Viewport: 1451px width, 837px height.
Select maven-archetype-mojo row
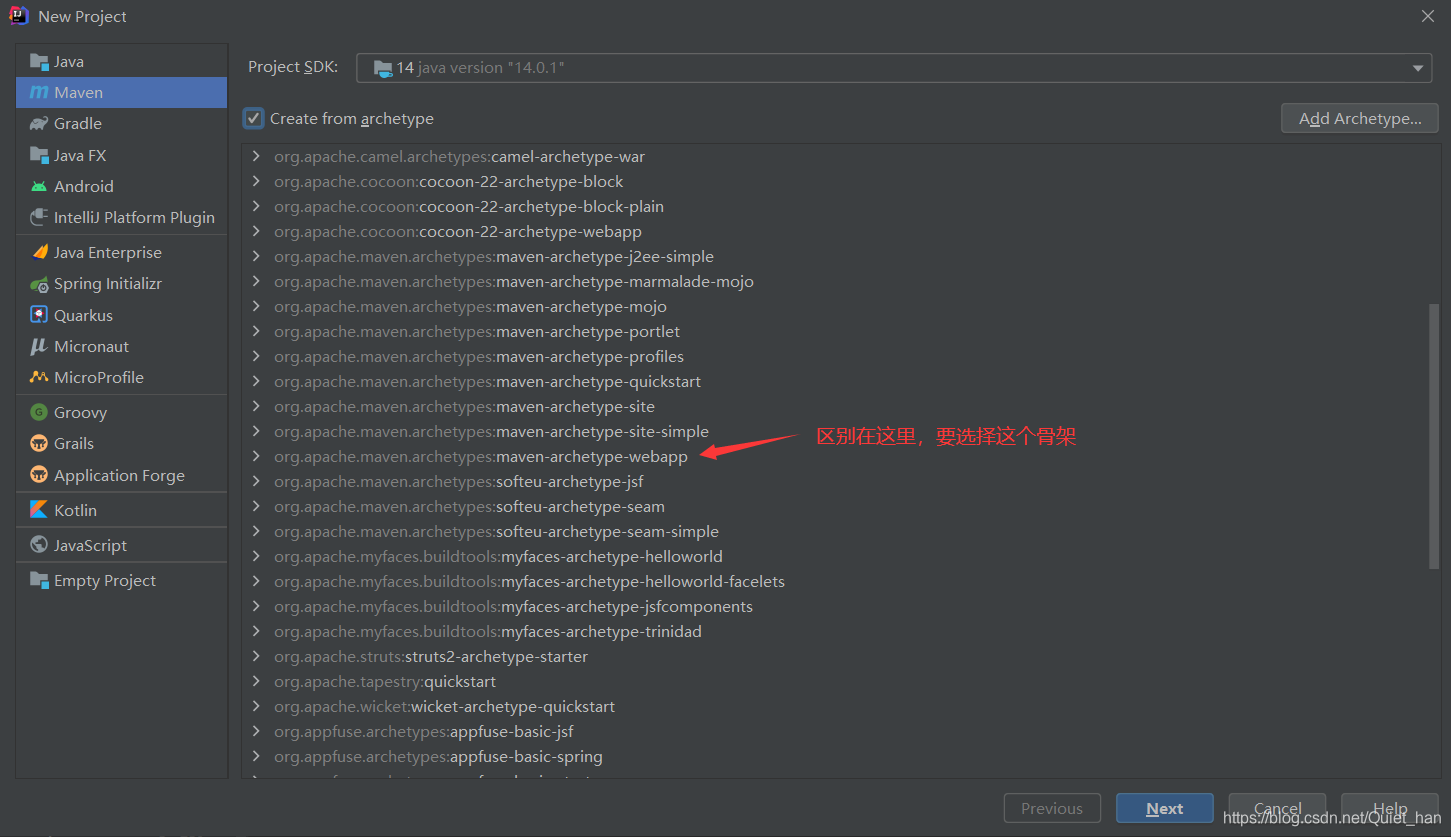(x=840, y=306)
